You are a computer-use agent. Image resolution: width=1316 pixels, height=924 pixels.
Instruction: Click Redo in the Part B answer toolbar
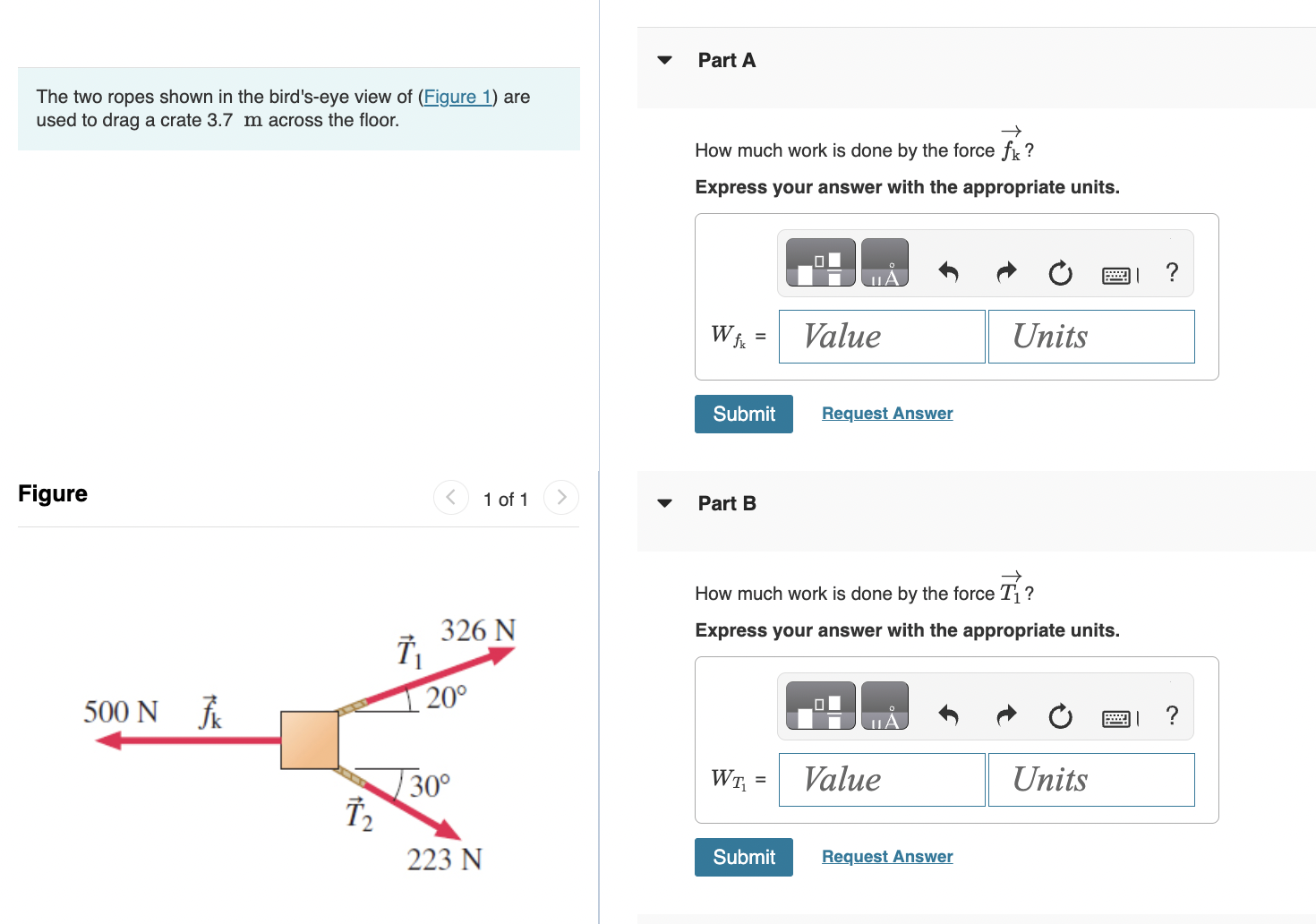1005,715
